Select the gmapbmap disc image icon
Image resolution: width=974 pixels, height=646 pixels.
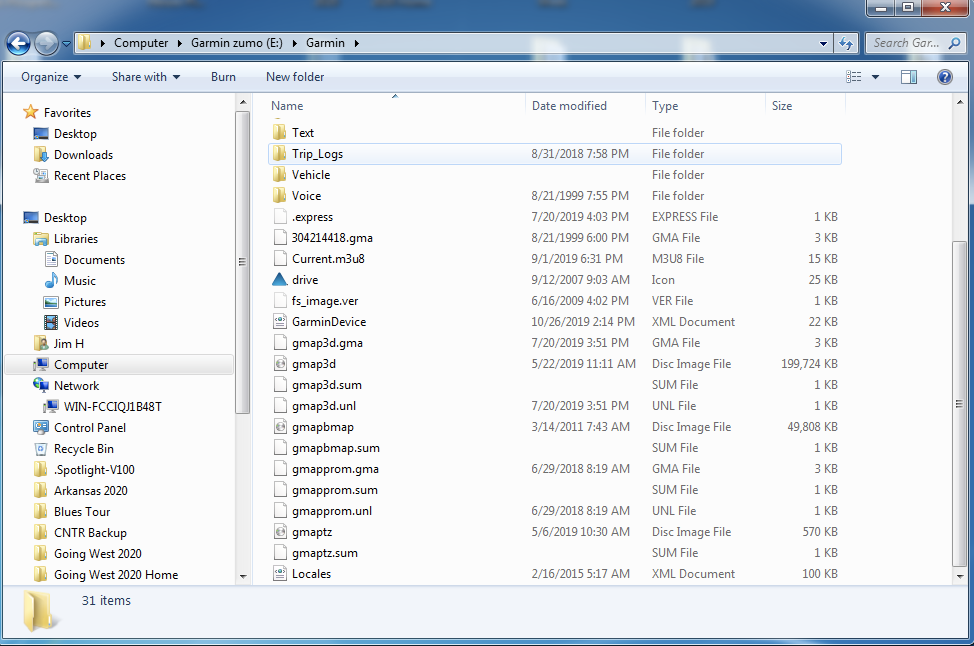(x=280, y=427)
